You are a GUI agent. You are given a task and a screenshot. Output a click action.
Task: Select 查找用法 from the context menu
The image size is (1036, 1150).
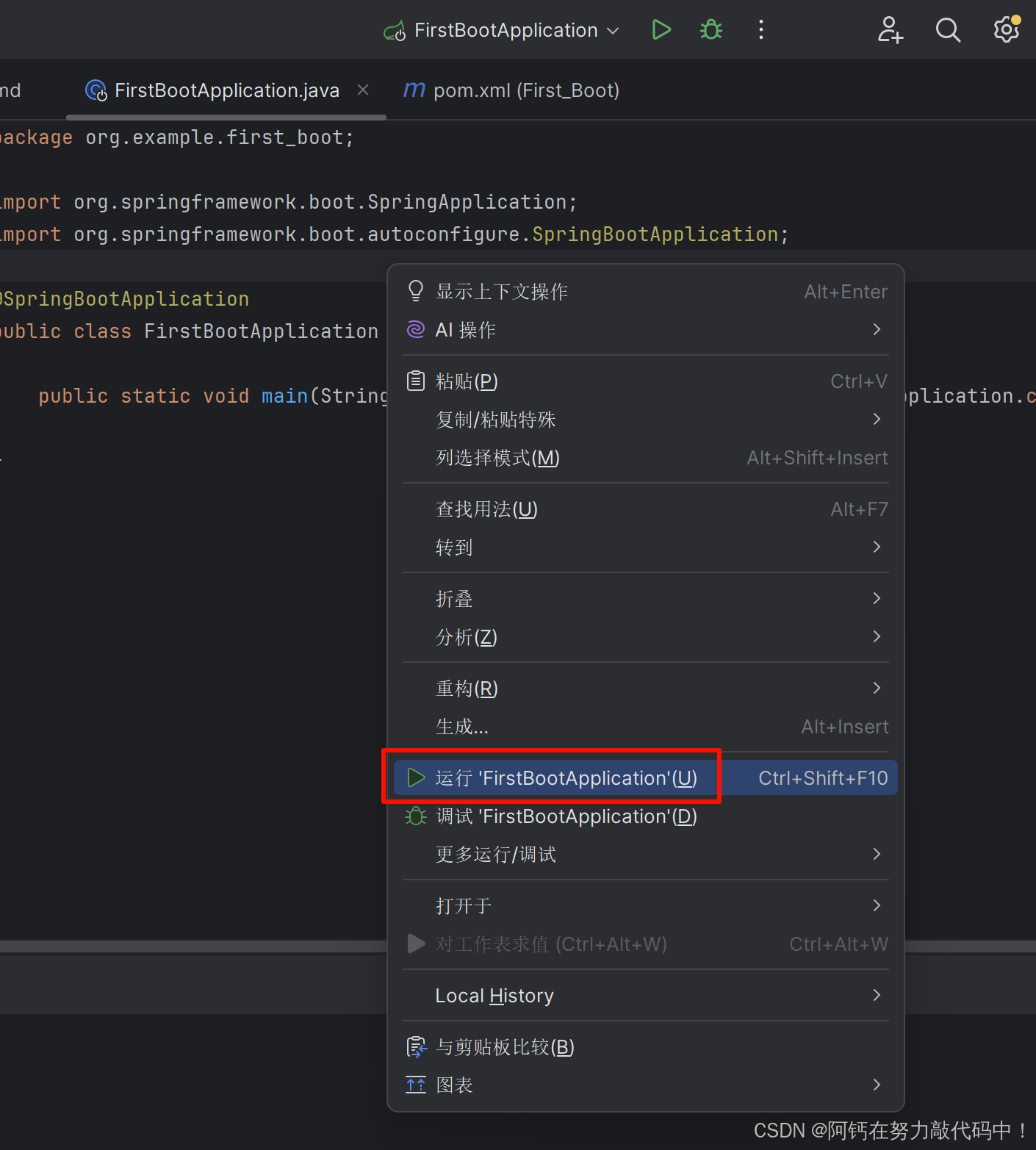click(486, 508)
